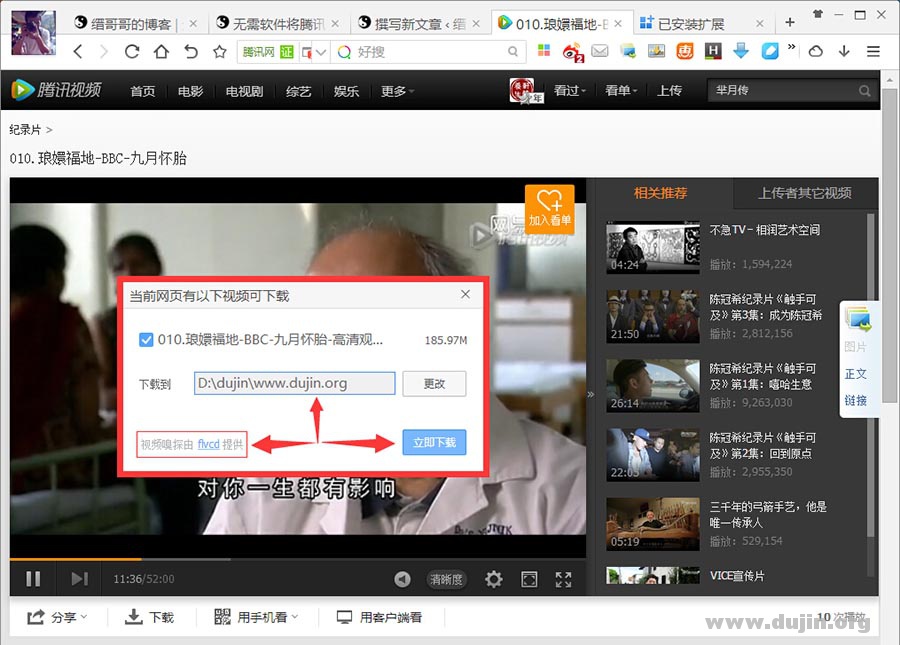Switch to the 缙哥哥的博客 tab
Image resolution: width=900 pixels, height=645 pixels.
coord(130,24)
